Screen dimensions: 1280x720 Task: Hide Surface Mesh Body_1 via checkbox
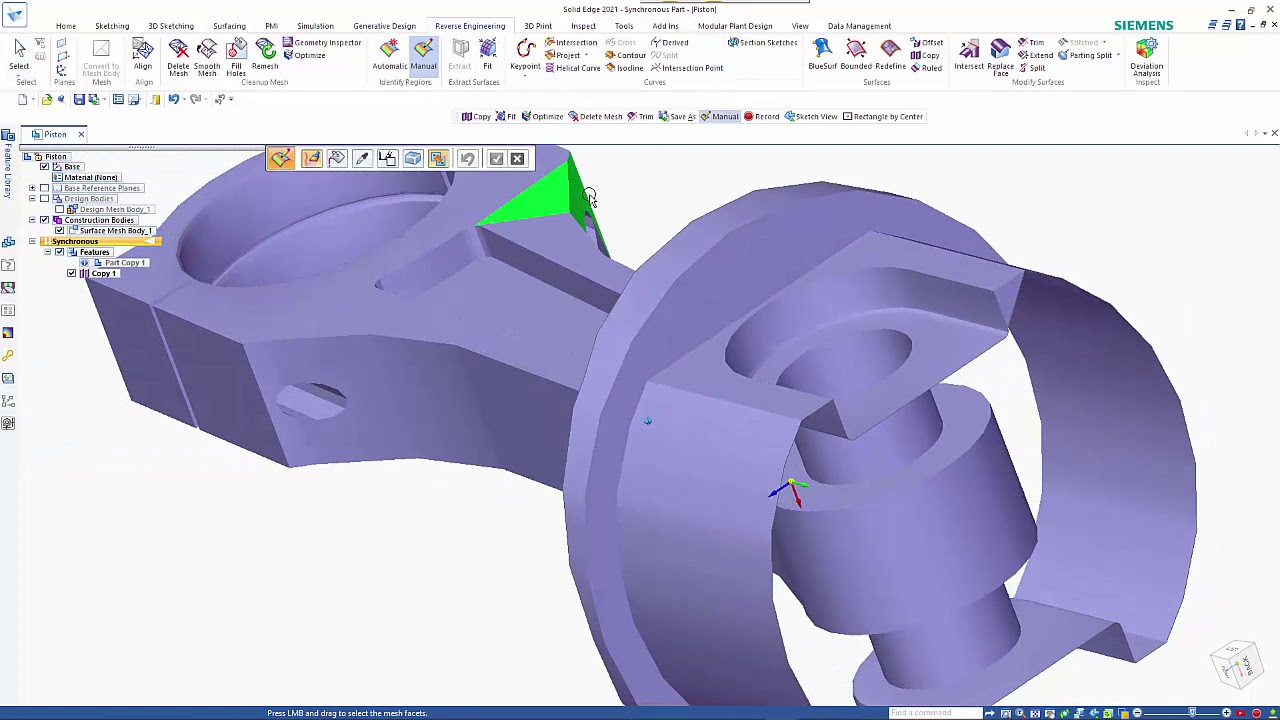(59, 231)
